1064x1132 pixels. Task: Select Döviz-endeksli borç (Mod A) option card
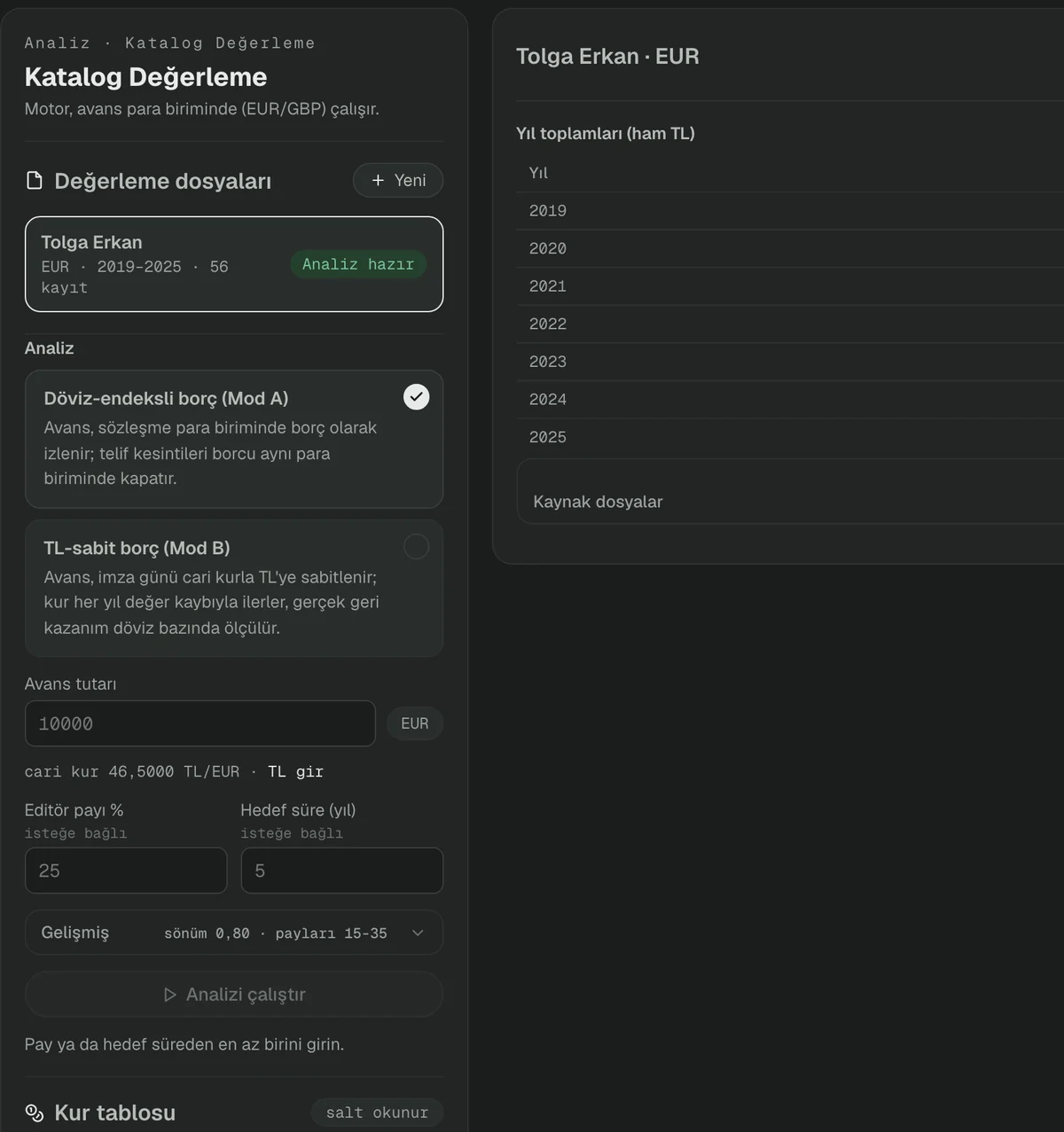coord(234,439)
